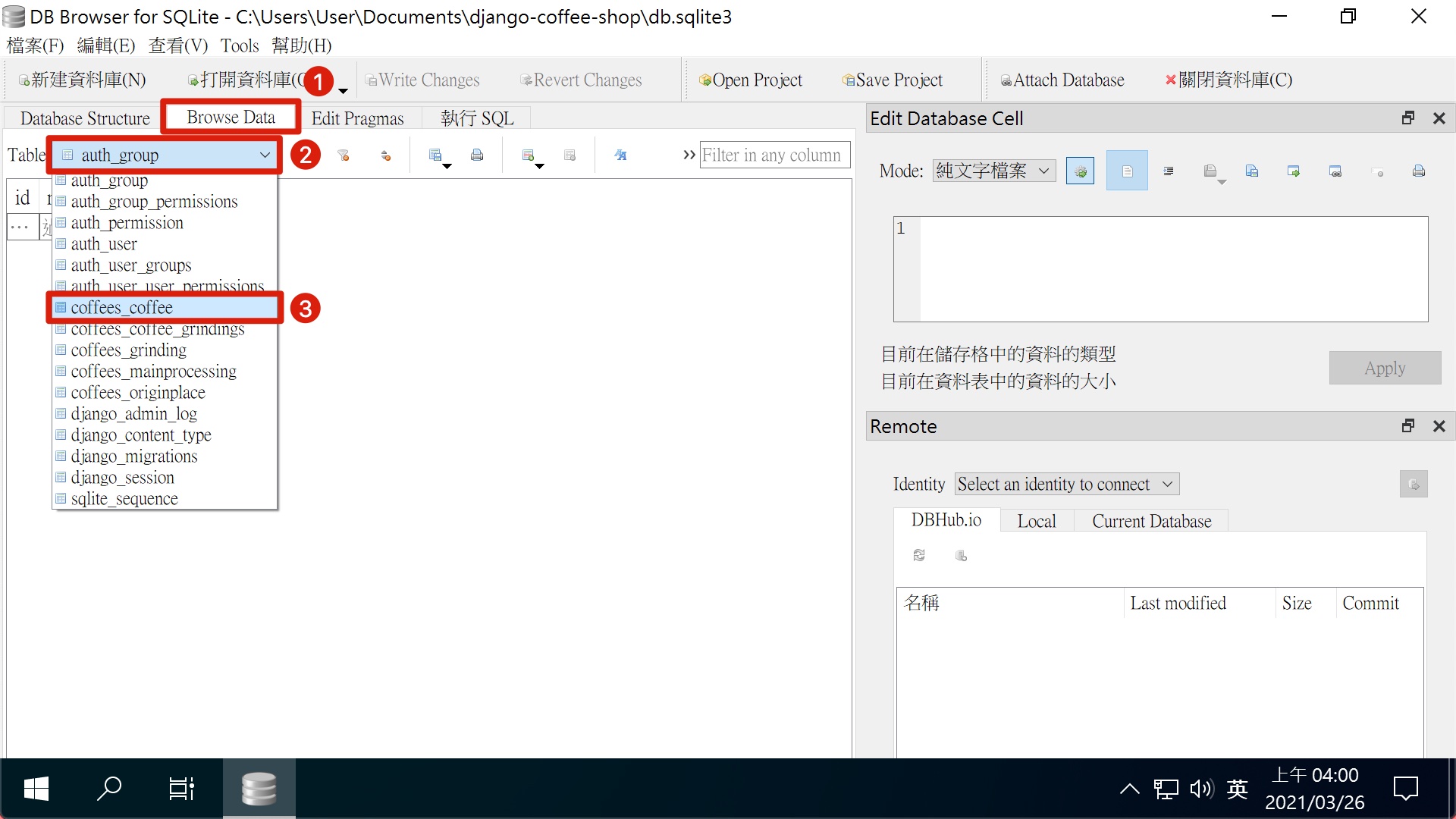This screenshot has width=1456, height=819.
Task: Expand the hidden toolbar items chevron
Action: coord(689,155)
